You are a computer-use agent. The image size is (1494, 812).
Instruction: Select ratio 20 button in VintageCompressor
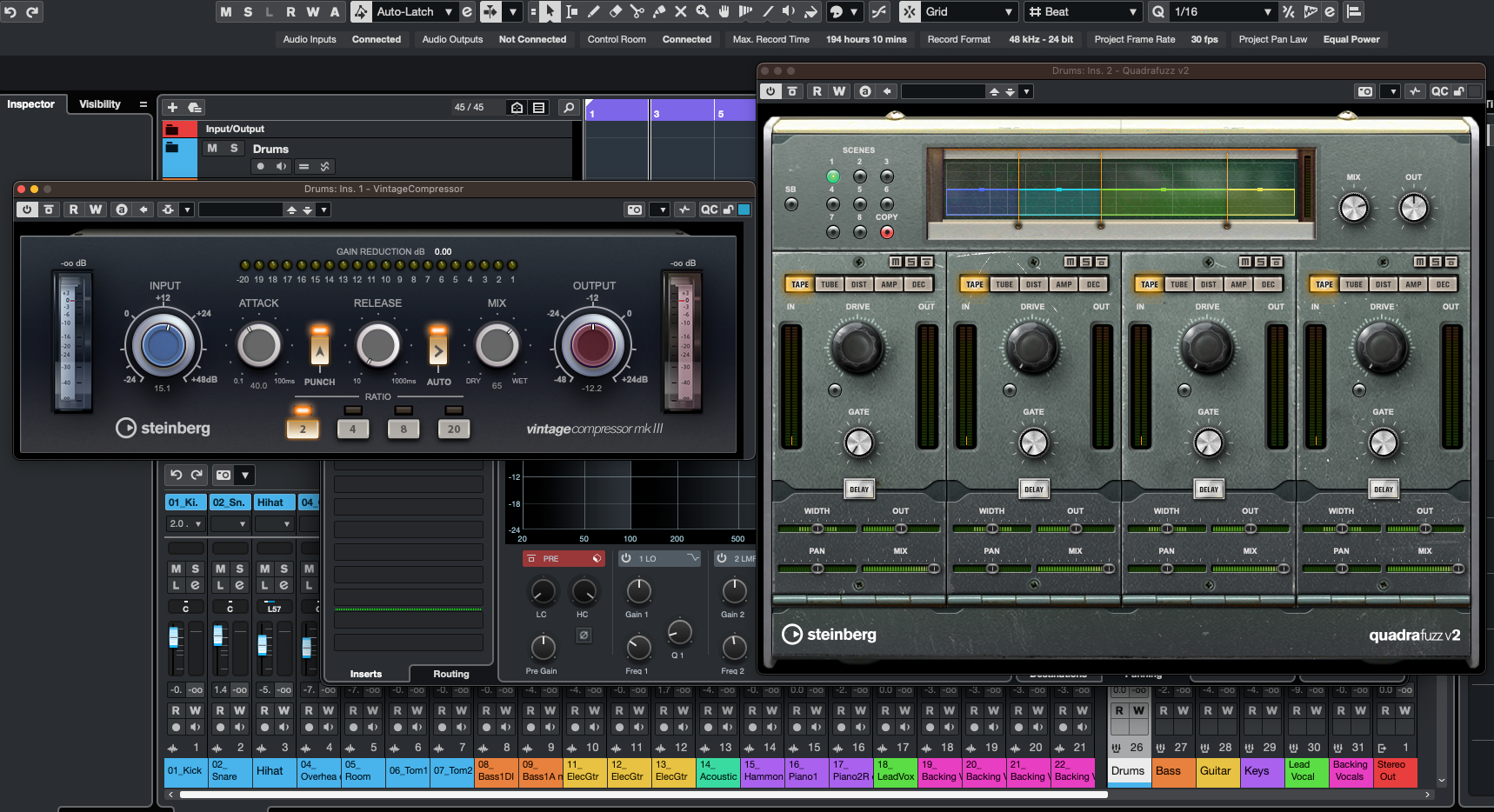pyautogui.click(x=454, y=429)
